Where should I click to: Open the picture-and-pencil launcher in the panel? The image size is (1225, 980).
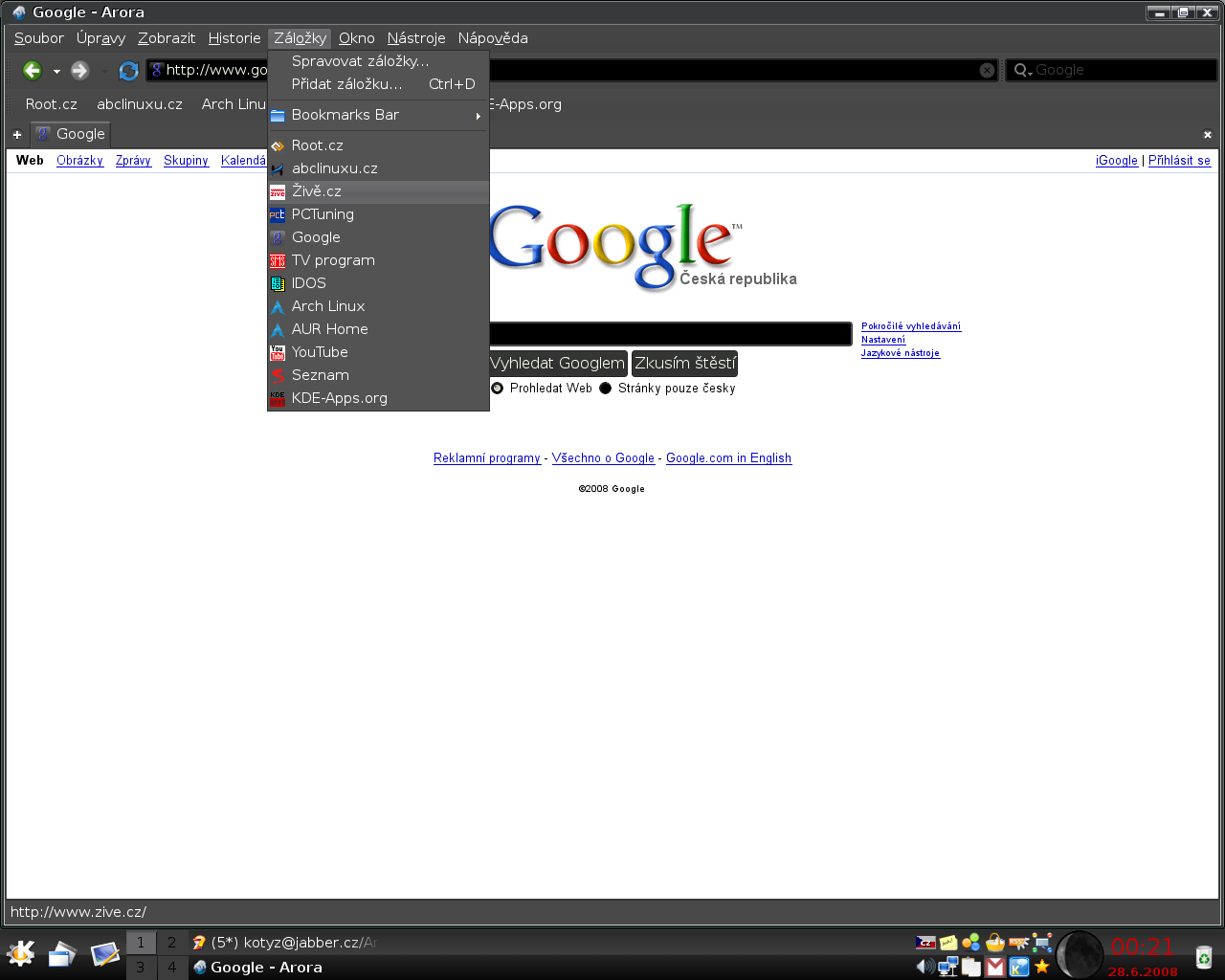coord(104,953)
